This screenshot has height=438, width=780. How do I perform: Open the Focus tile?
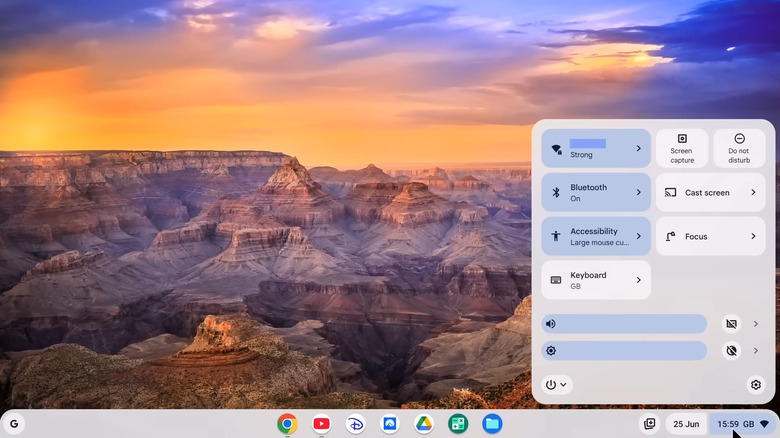point(711,236)
